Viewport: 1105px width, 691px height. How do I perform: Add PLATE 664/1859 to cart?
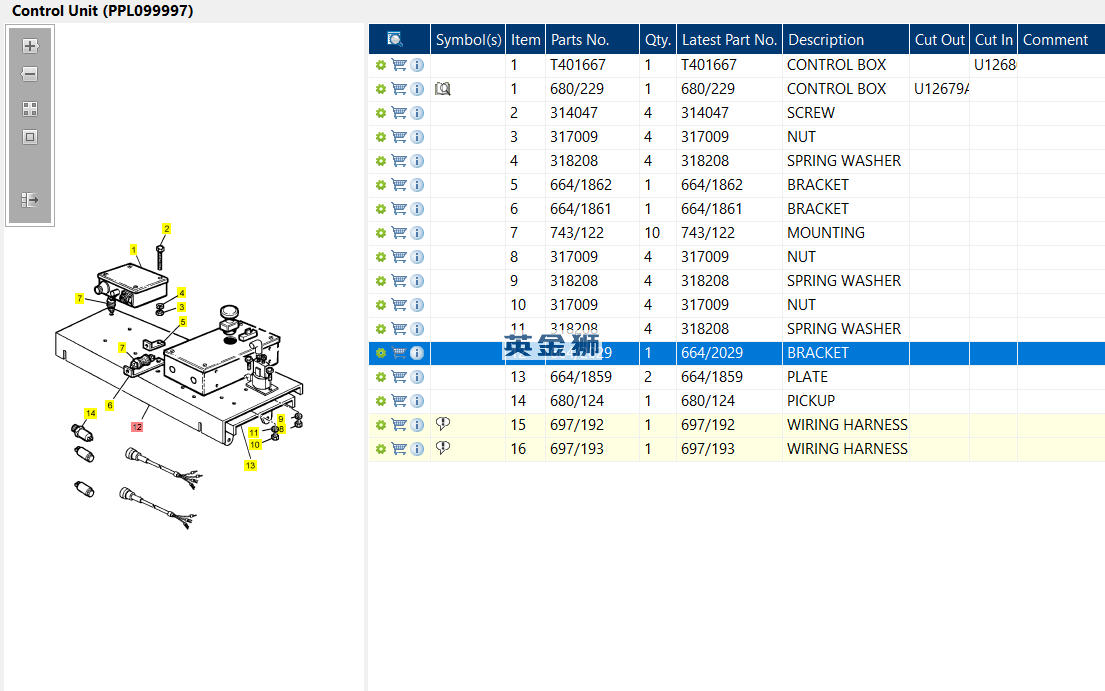point(399,377)
